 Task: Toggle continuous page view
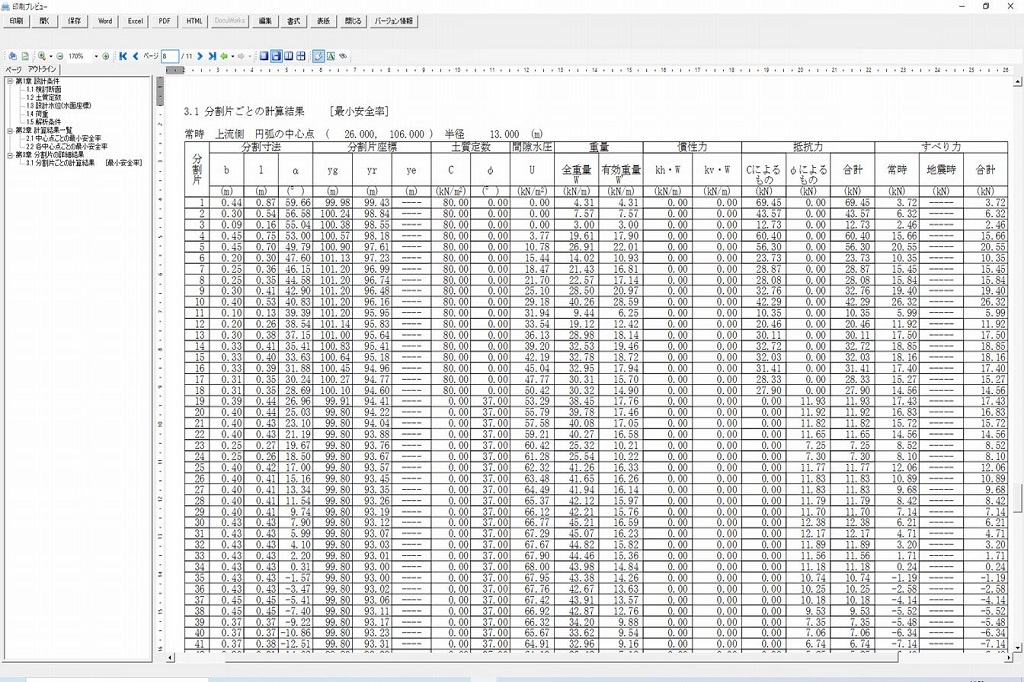point(276,56)
